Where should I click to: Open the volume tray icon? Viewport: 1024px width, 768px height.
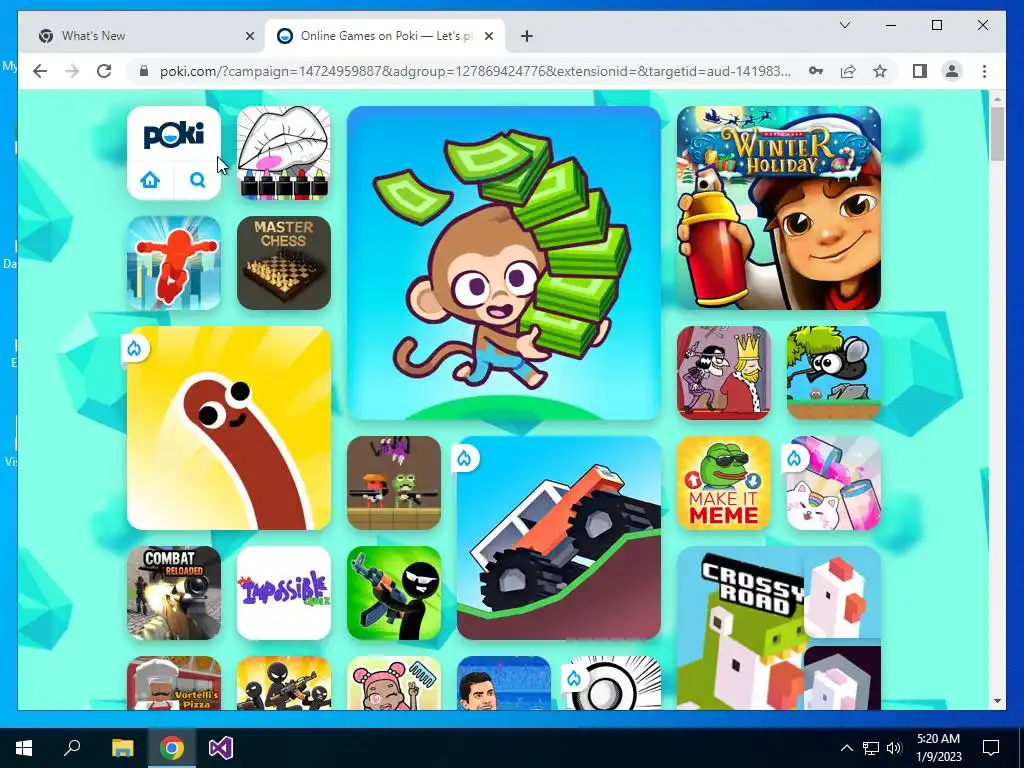pos(894,748)
